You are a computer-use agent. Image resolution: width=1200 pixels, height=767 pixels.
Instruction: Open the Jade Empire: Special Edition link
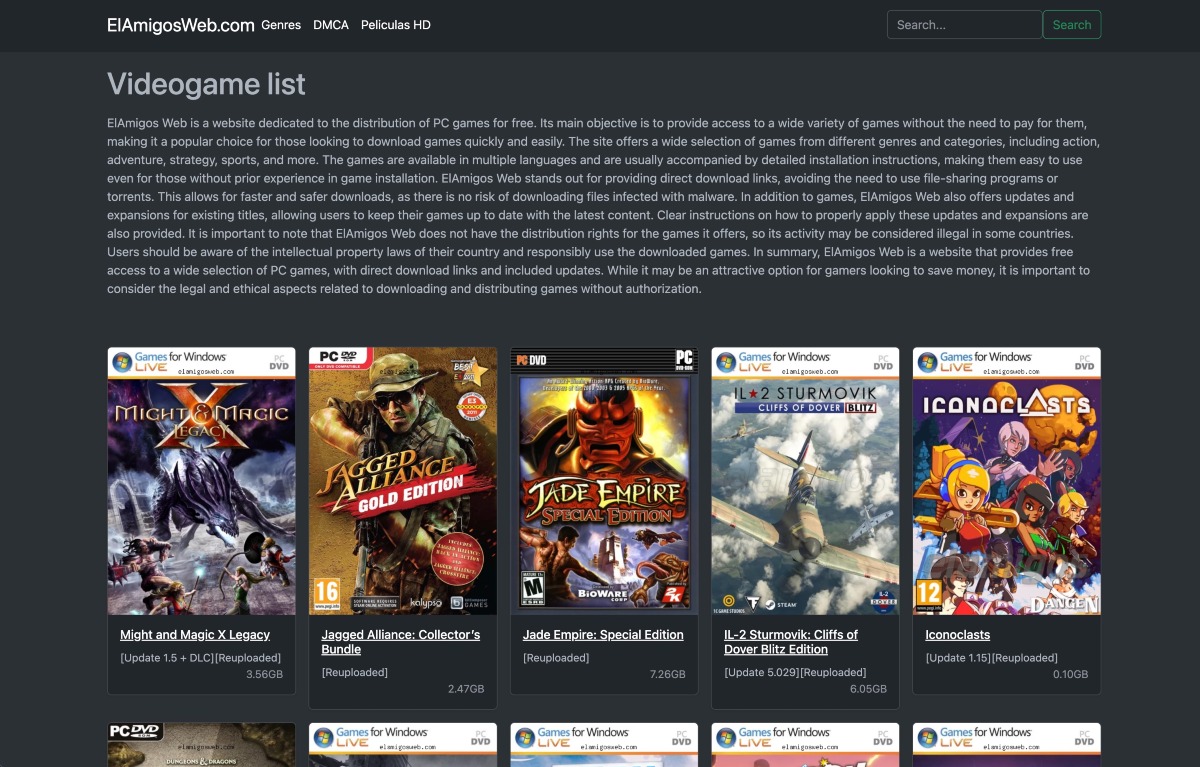(603, 634)
